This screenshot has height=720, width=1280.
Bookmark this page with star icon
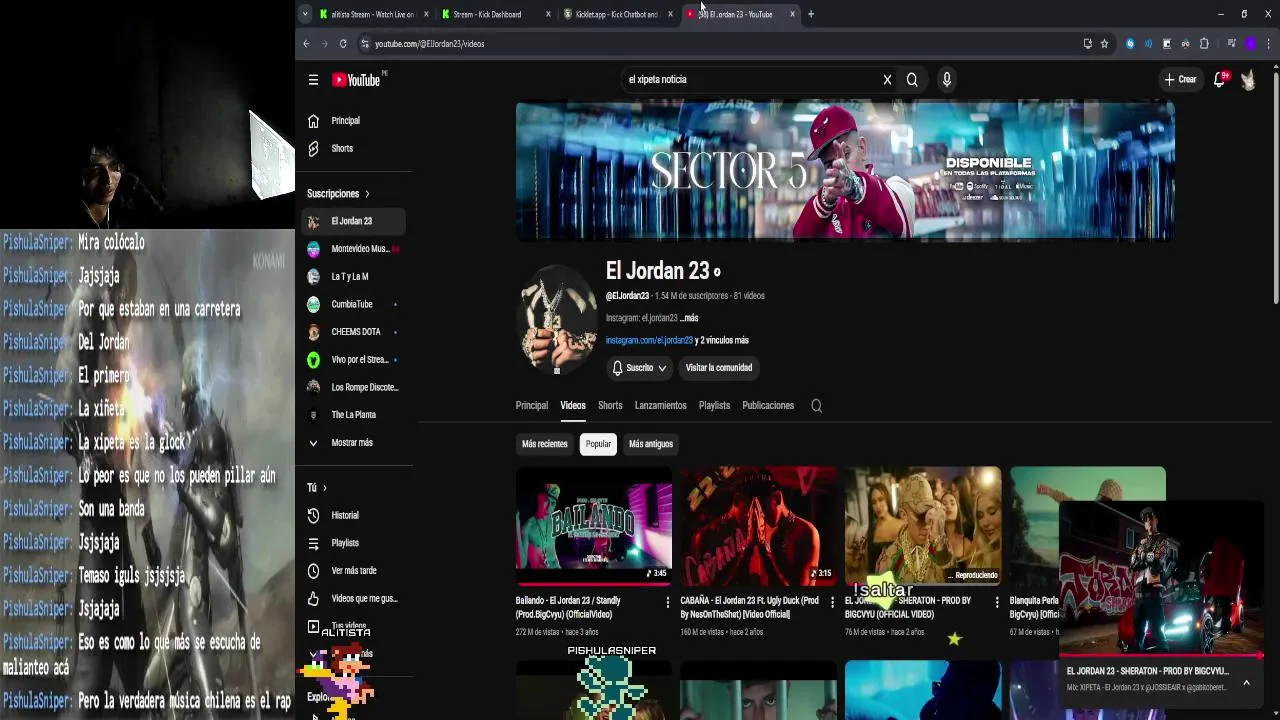pos(1104,44)
